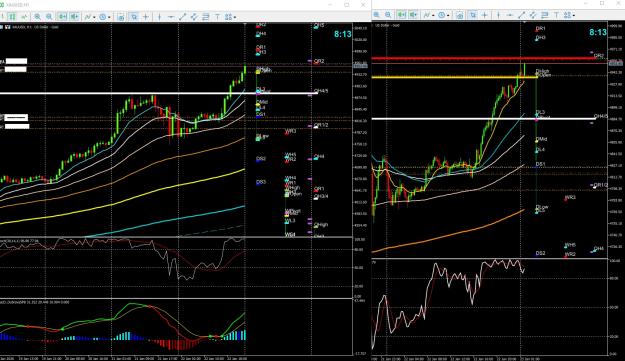Open chart templates icon in left toolbar
625x361 pixels.
coord(121,17)
